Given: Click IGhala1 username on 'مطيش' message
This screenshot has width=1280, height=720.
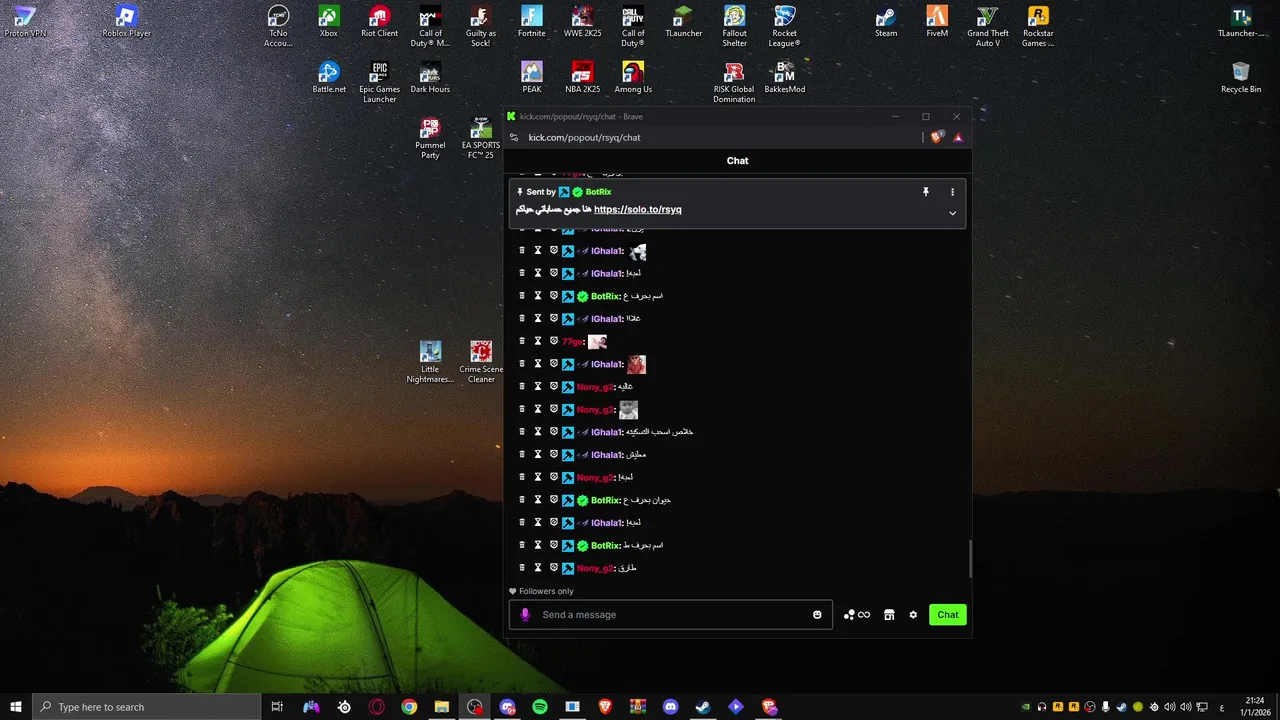Looking at the screenshot, I should [x=607, y=455].
